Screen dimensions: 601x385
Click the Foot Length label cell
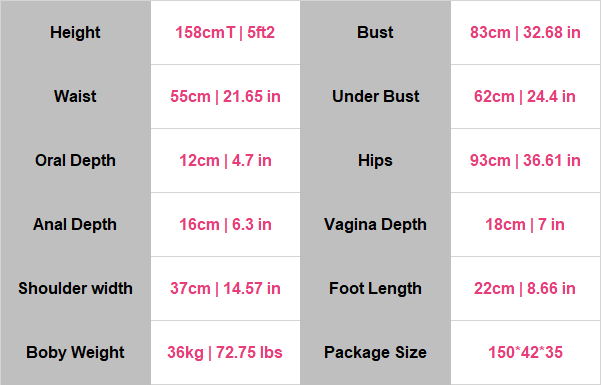point(375,288)
